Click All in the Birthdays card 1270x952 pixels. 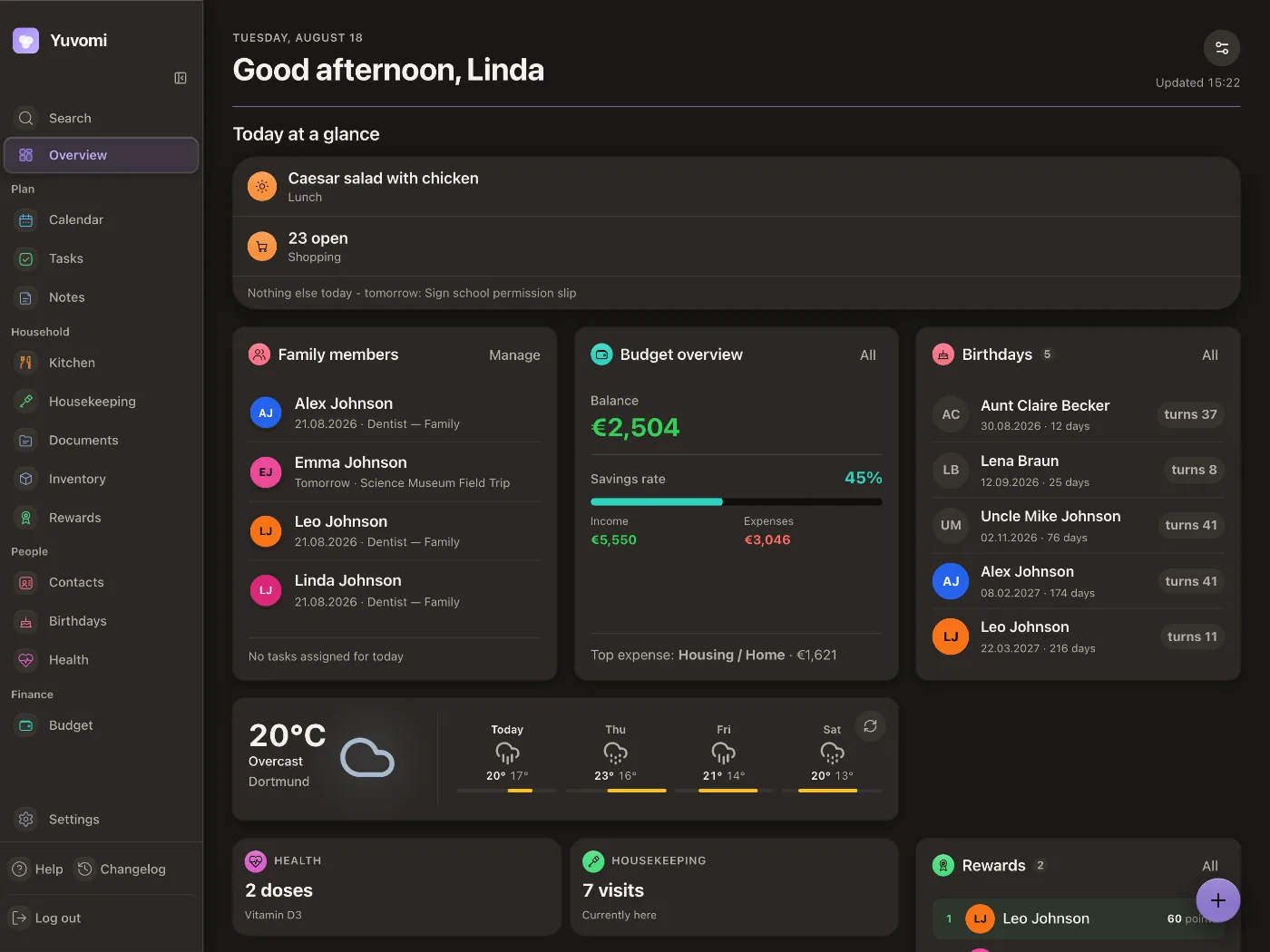tap(1210, 355)
